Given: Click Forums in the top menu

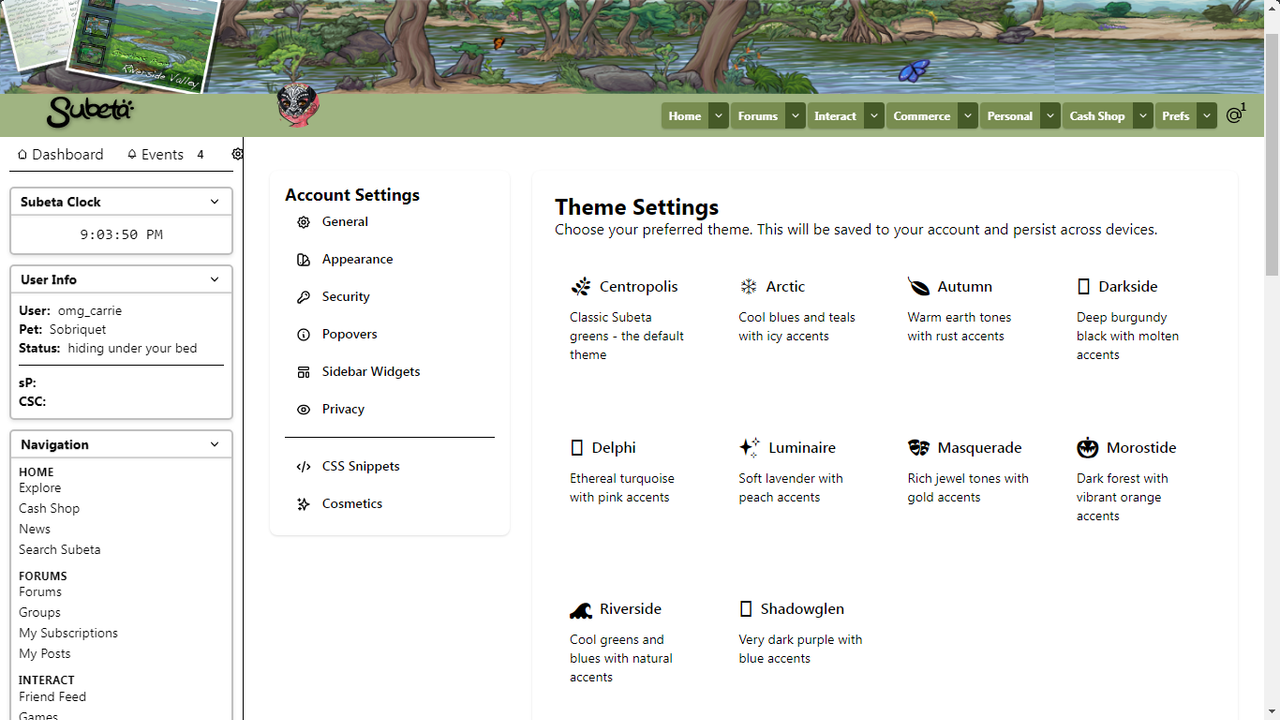Looking at the screenshot, I should click(758, 116).
